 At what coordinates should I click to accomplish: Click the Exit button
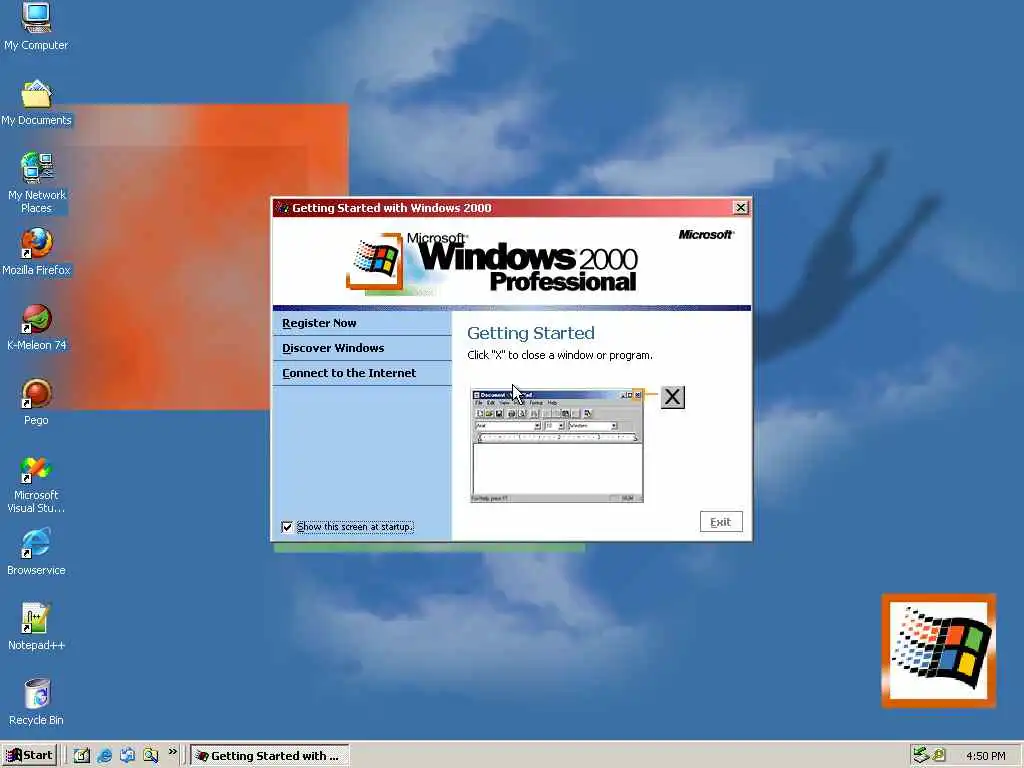coord(721,522)
